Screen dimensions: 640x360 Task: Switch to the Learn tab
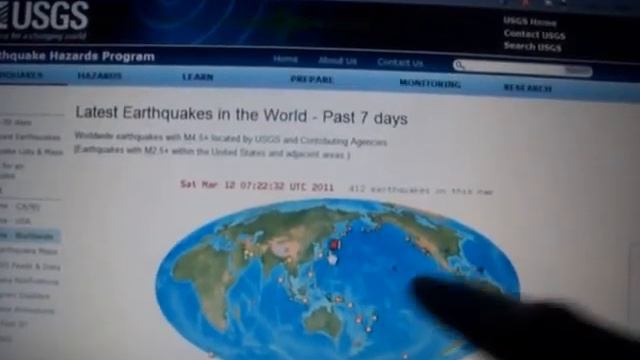click(198, 77)
